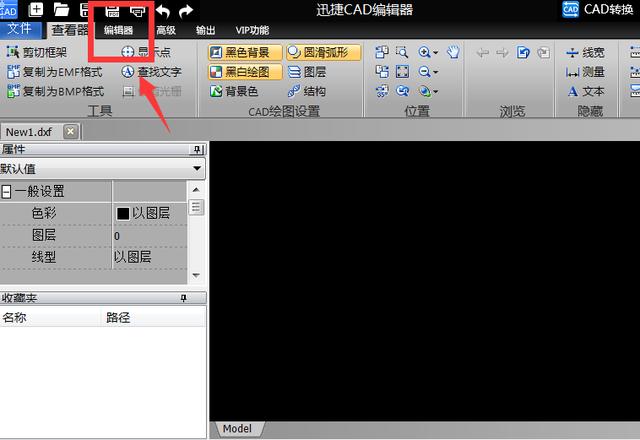
Task: Click the zoom out magnifier icon
Action: [x=424, y=72]
